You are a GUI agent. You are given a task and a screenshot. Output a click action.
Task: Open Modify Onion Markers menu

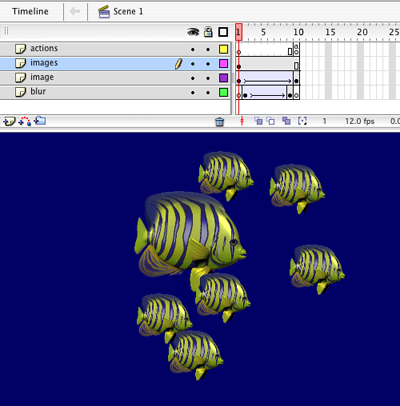[302, 121]
